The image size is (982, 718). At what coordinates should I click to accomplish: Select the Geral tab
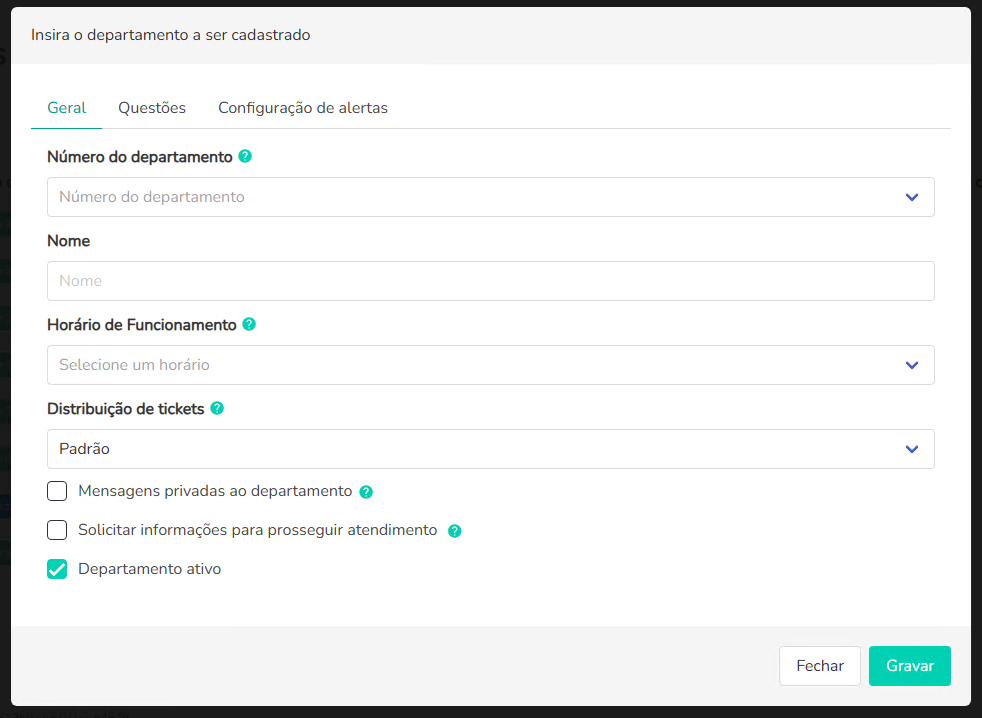[67, 108]
